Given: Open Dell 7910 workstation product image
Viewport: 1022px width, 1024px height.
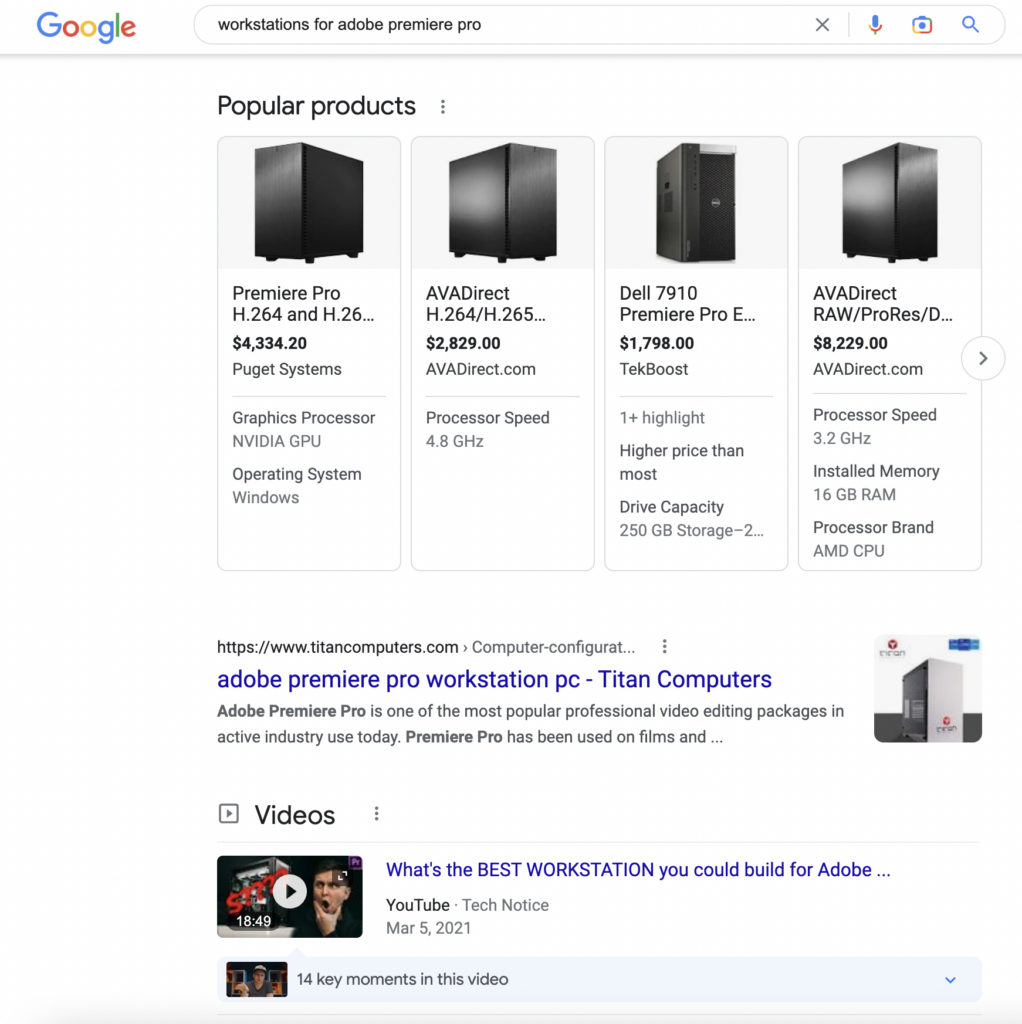Looking at the screenshot, I should pyautogui.click(x=696, y=202).
